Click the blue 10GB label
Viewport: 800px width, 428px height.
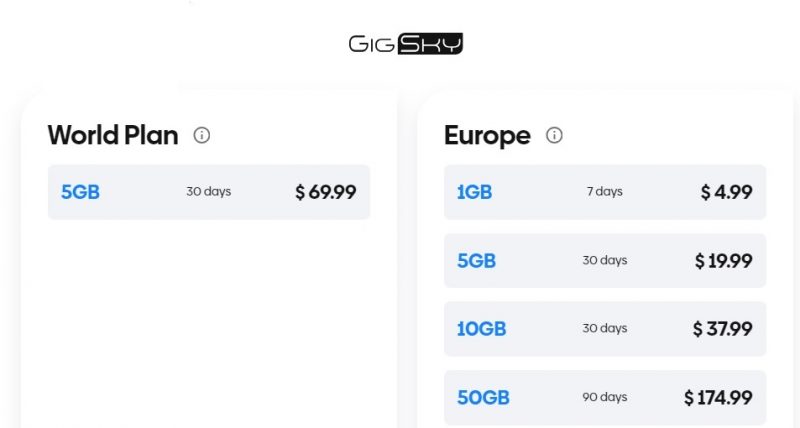[481, 329]
